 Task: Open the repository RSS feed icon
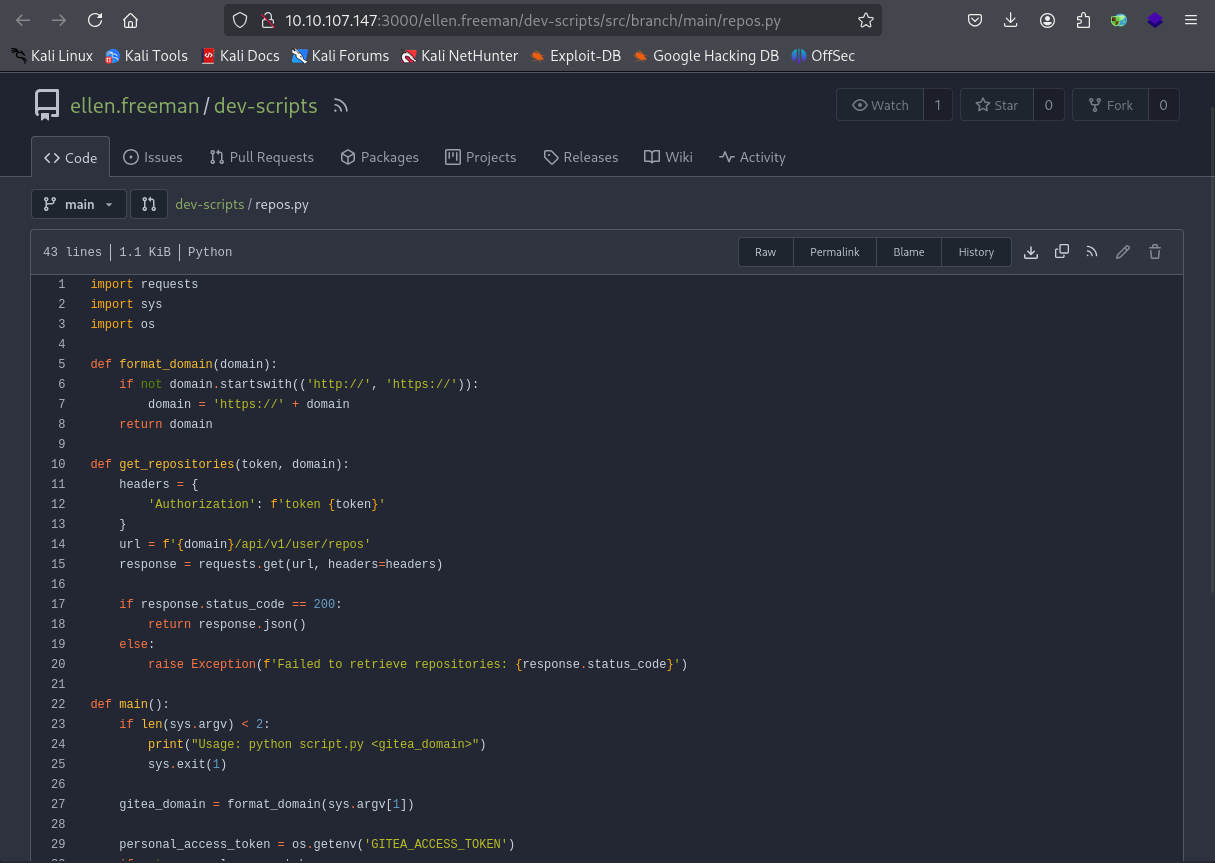(341, 105)
